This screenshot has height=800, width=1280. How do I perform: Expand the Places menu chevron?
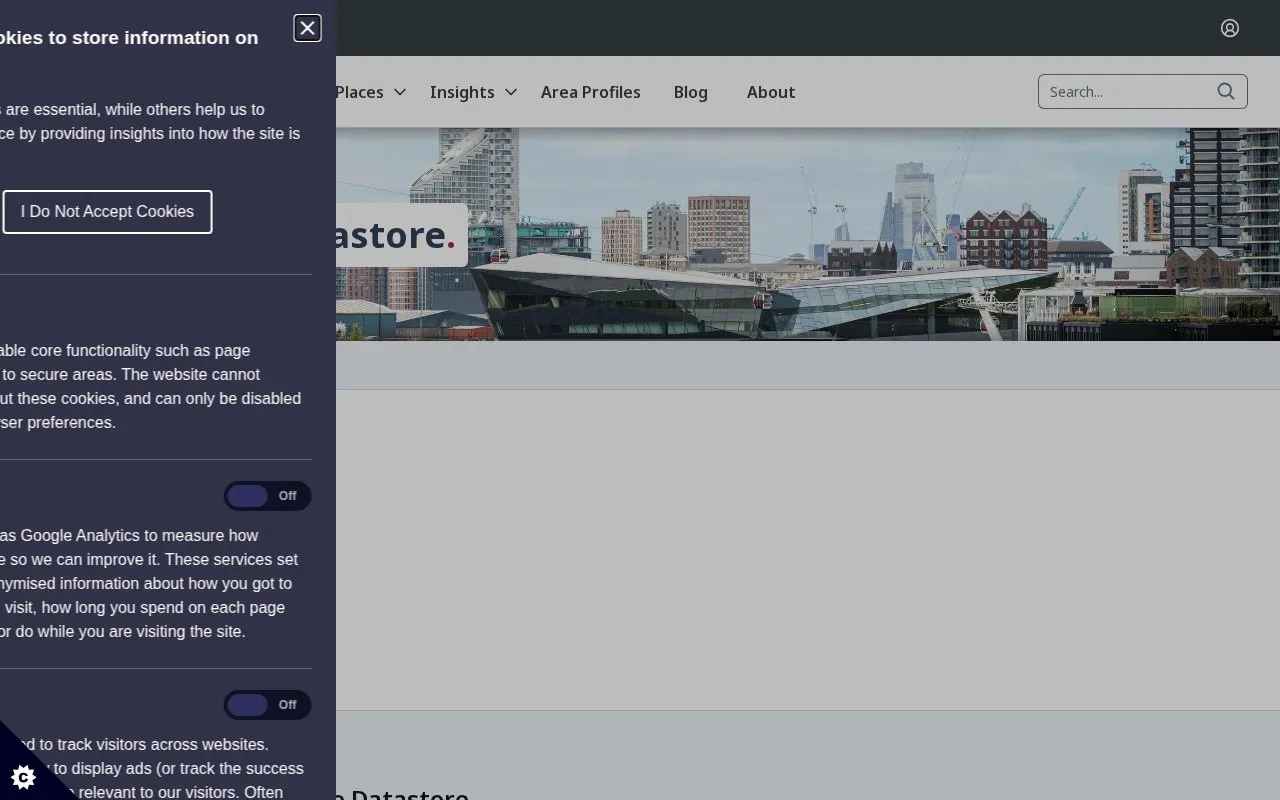(x=400, y=92)
